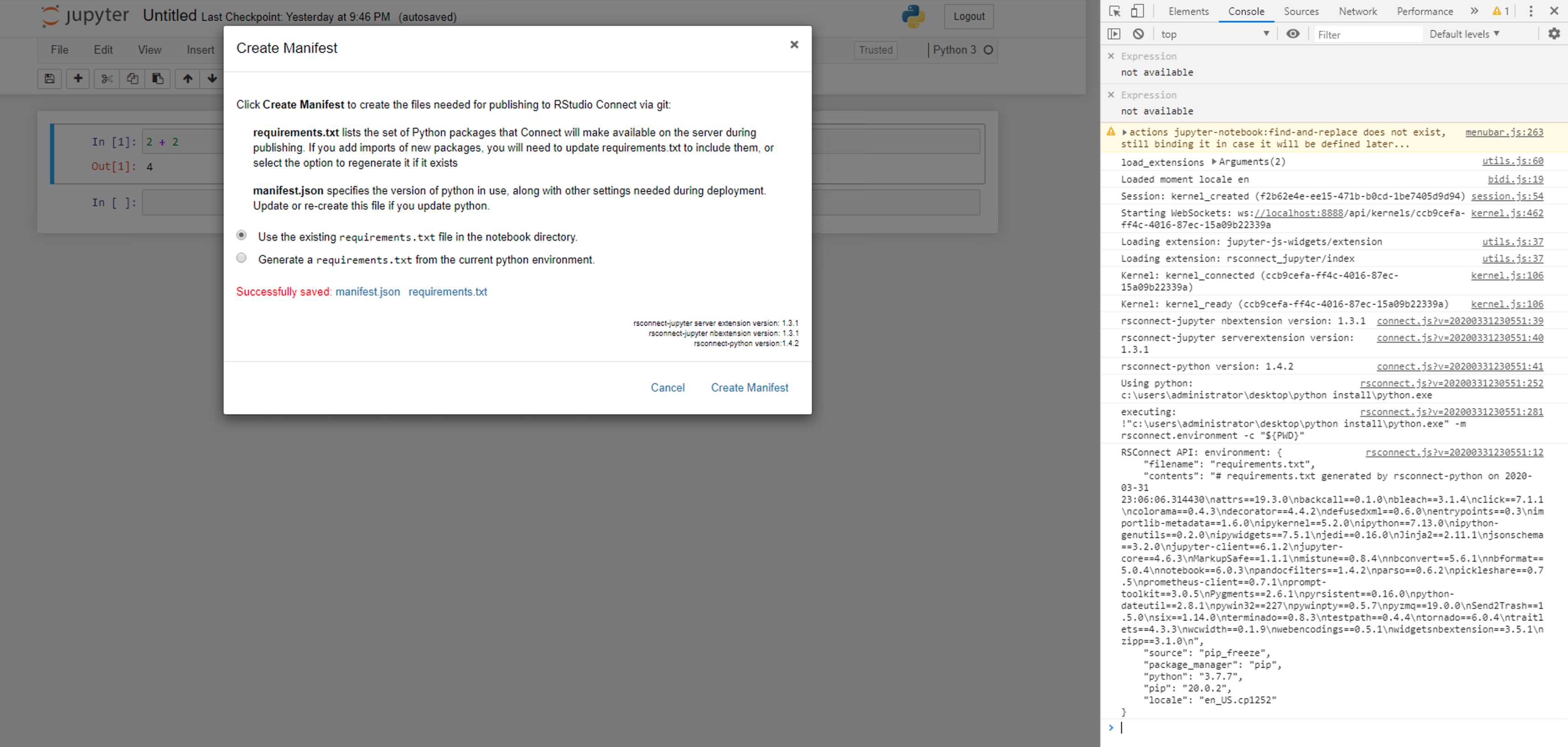Click the kernel idle indicator circle
Image resolution: width=1568 pixels, height=747 pixels.
coord(989,50)
